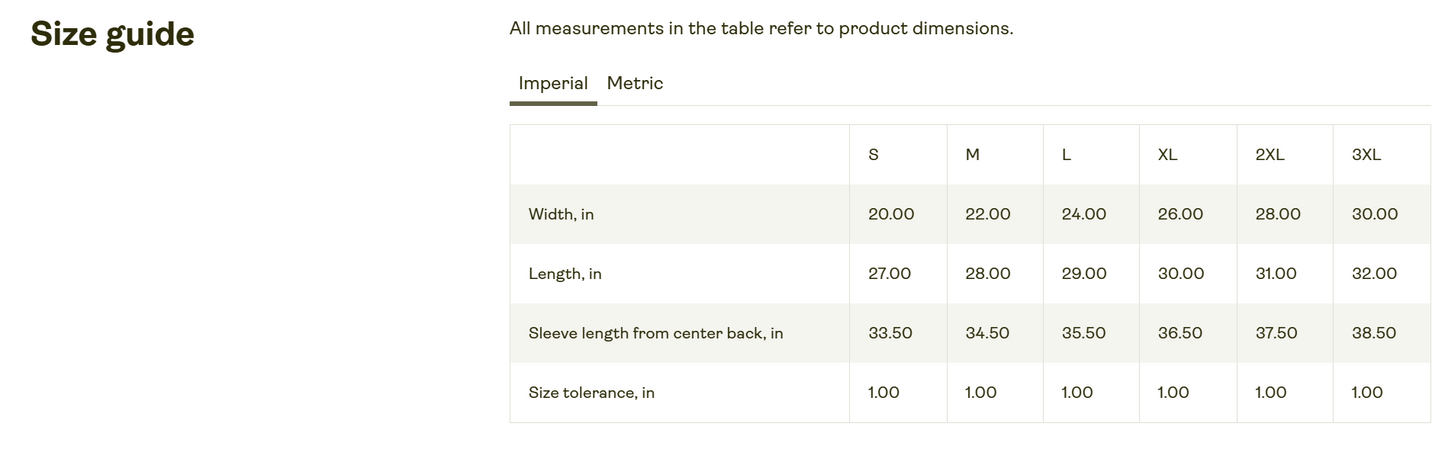Click the L size column header
The width and height of the screenshot is (1445, 465).
point(1066,155)
